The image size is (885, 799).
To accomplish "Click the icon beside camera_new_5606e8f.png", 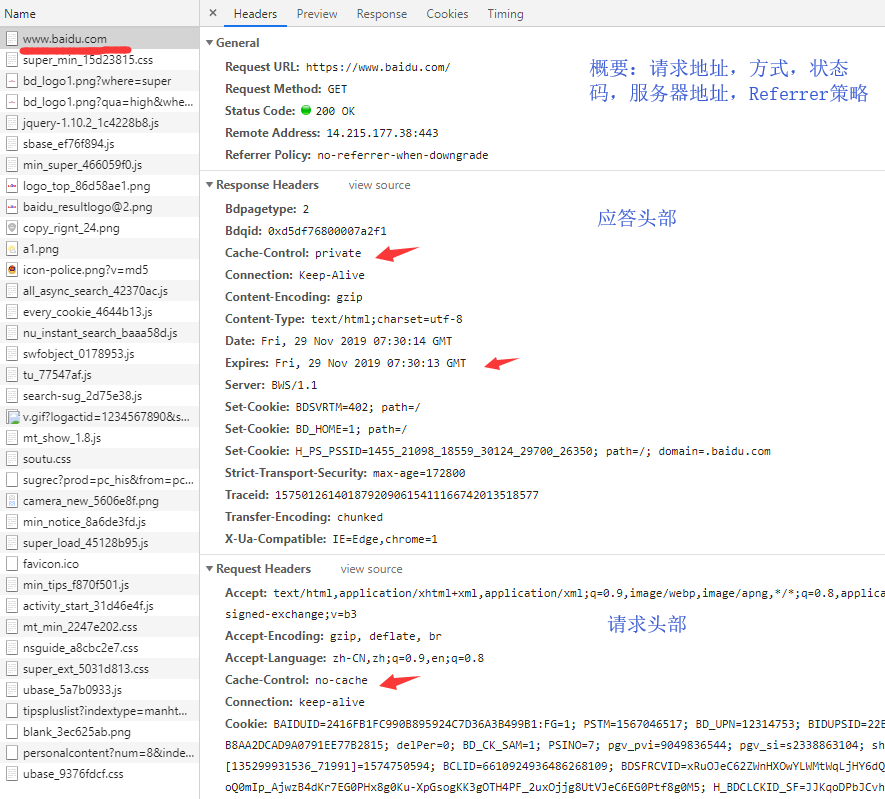I will click(14, 500).
